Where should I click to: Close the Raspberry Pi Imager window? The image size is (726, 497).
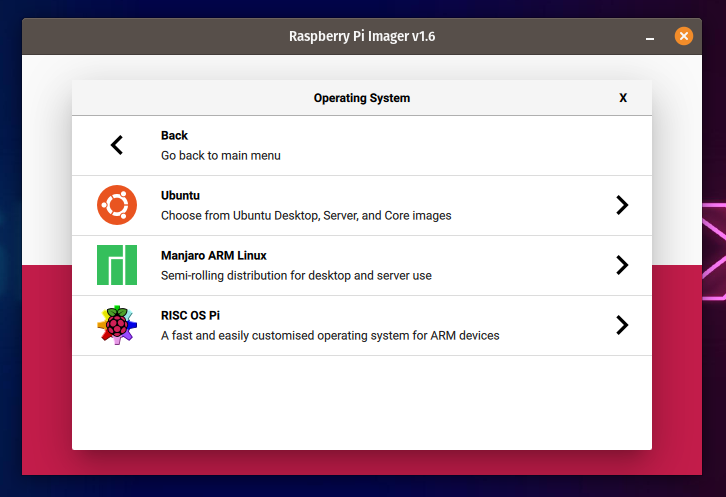(x=683, y=36)
